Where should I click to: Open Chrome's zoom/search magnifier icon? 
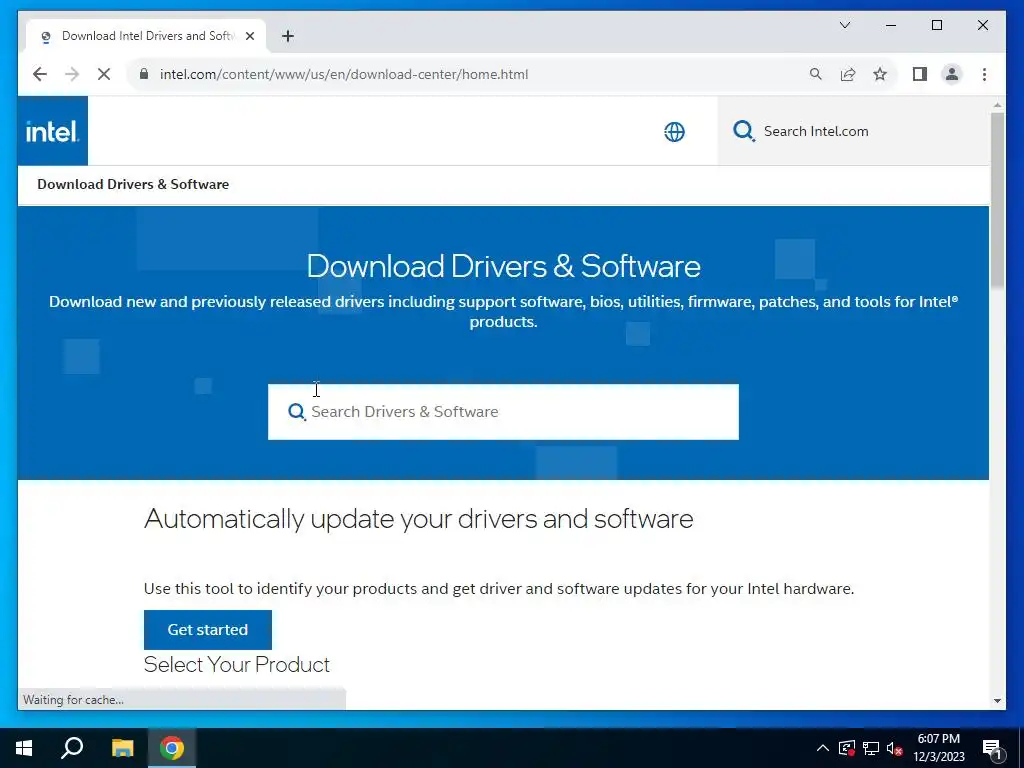816,74
